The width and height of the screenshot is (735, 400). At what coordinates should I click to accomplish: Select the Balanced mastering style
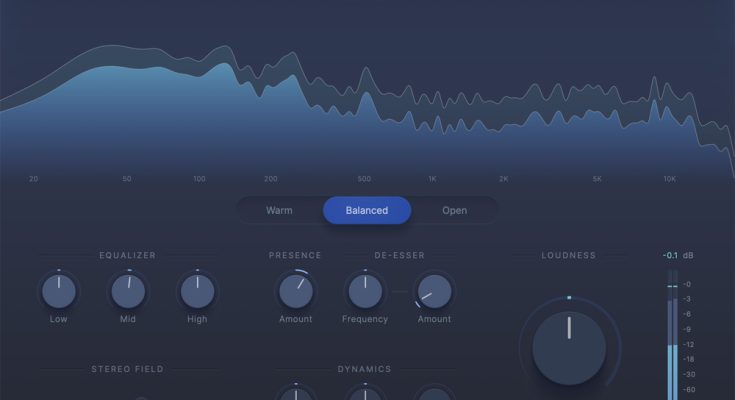click(366, 211)
